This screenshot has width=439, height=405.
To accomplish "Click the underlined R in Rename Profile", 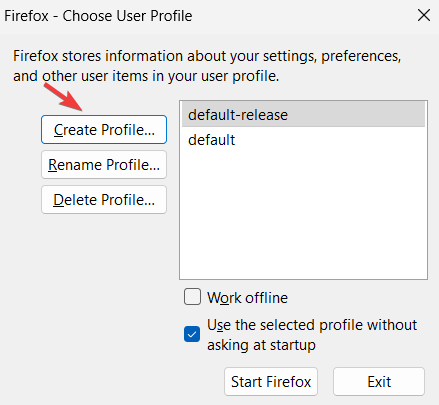I will coord(53,165).
